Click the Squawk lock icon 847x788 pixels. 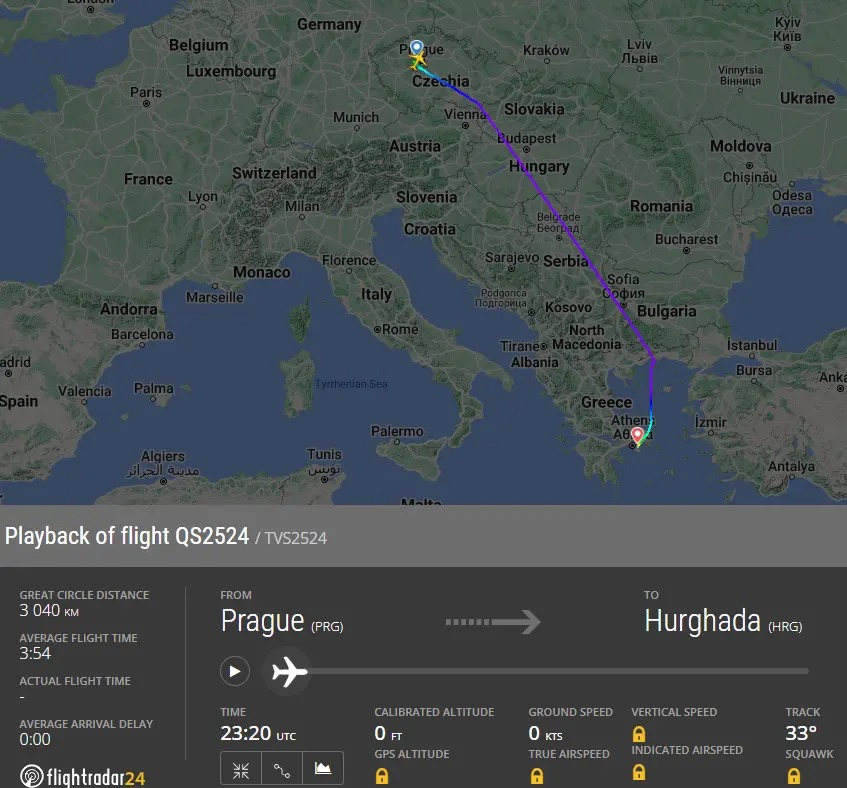[793, 776]
